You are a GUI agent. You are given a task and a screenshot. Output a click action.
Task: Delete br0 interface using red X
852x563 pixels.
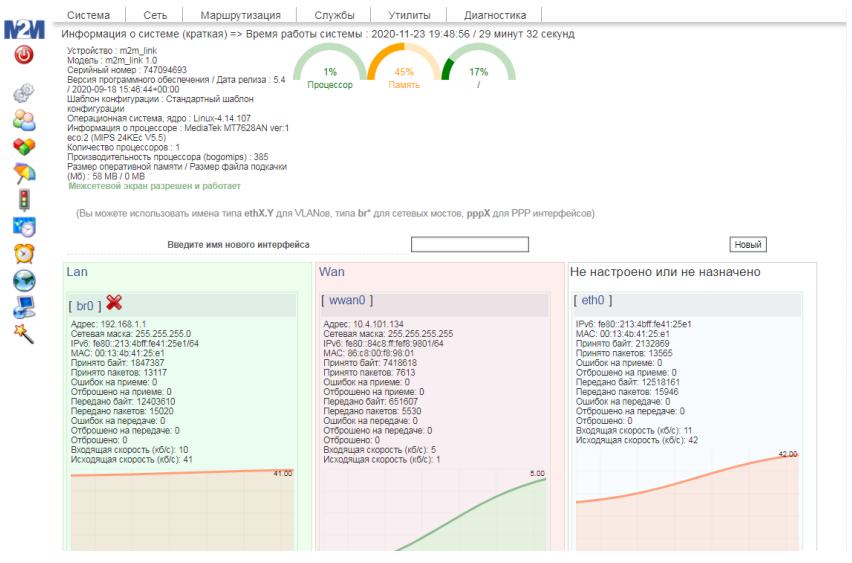[x=115, y=303]
